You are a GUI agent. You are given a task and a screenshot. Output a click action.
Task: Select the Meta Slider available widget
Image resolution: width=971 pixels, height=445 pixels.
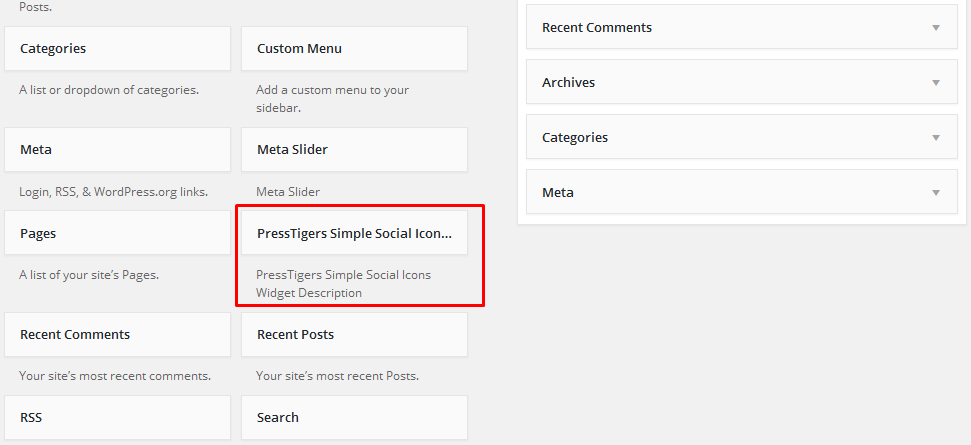354,150
